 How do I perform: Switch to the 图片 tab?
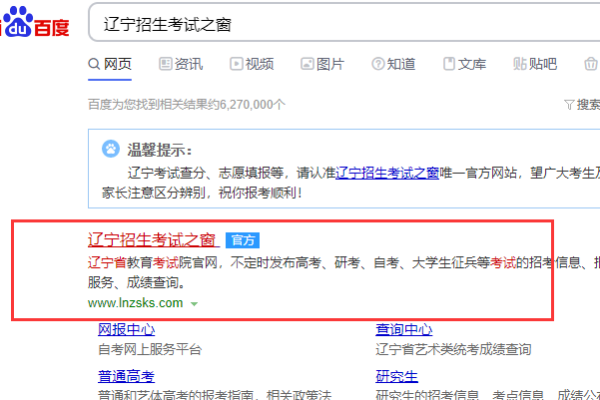[323, 64]
